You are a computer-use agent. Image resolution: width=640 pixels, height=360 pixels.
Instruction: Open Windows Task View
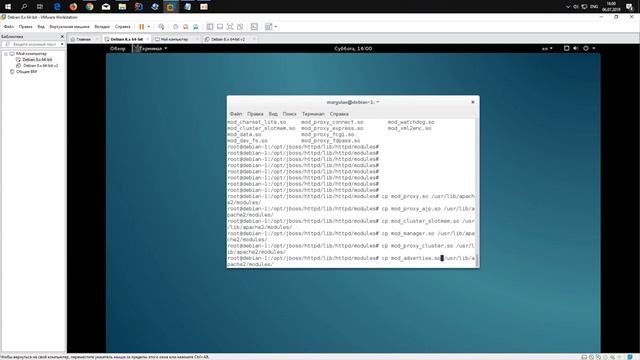40,7
